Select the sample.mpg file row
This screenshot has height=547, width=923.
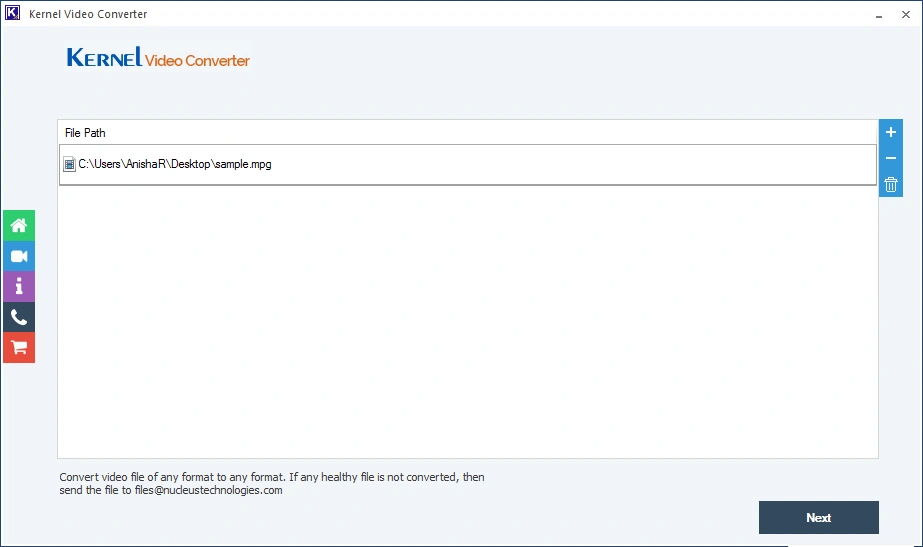pos(467,164)
